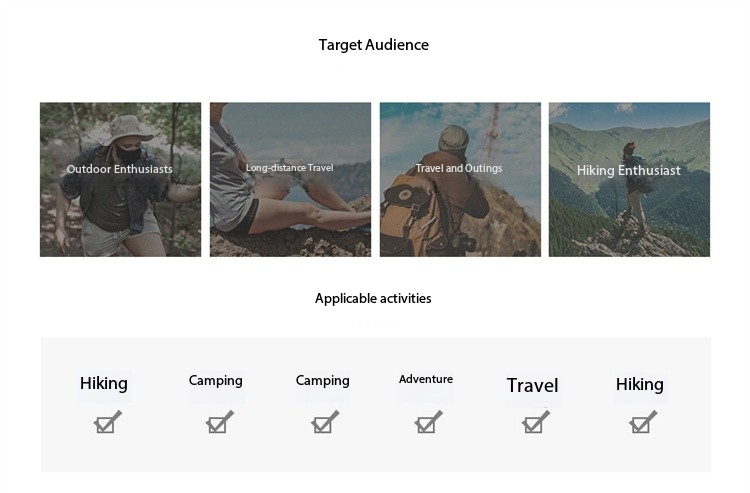Open the Long-distance Travel photo tile
The width and height of the screenshot is (750, 493).
pos(290,179)
